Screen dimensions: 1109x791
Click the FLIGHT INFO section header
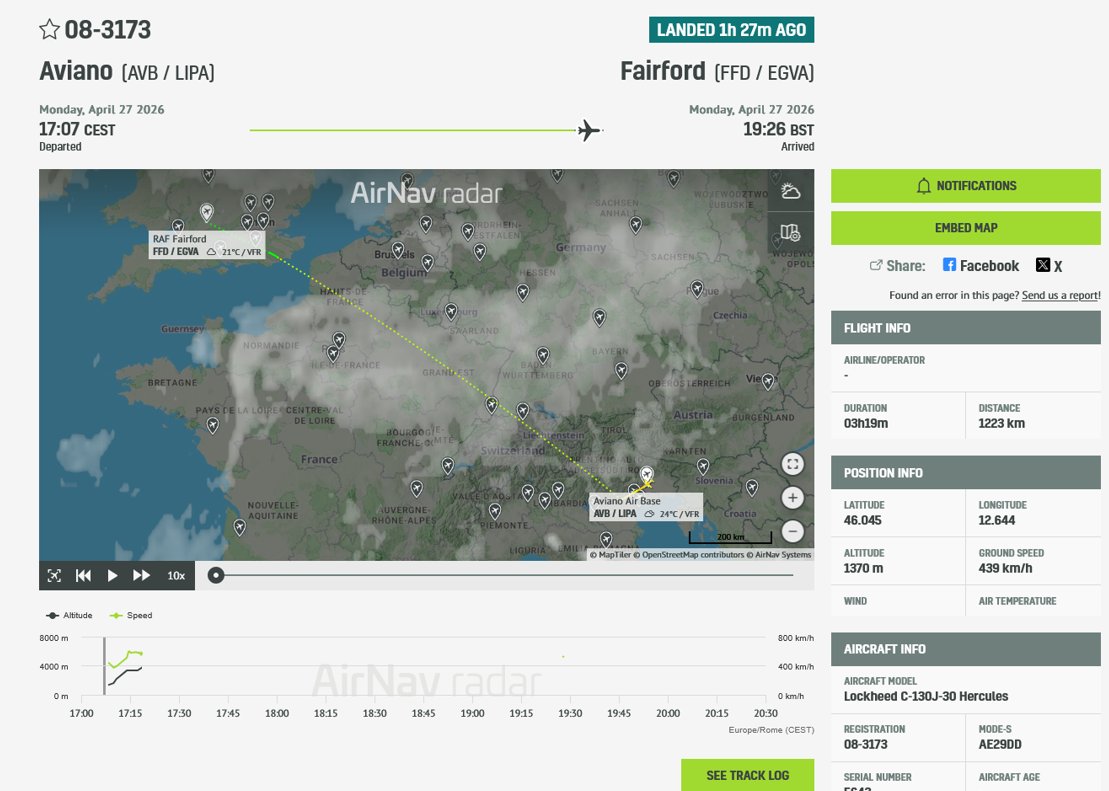(965, 328)
